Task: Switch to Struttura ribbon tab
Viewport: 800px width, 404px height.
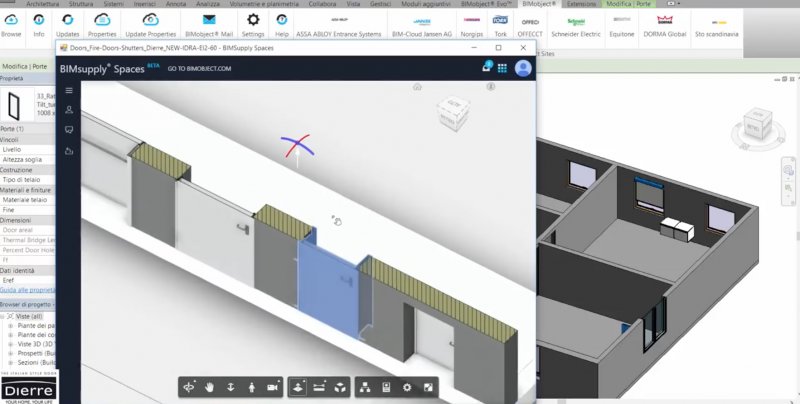Action: [x=81, y=4]
